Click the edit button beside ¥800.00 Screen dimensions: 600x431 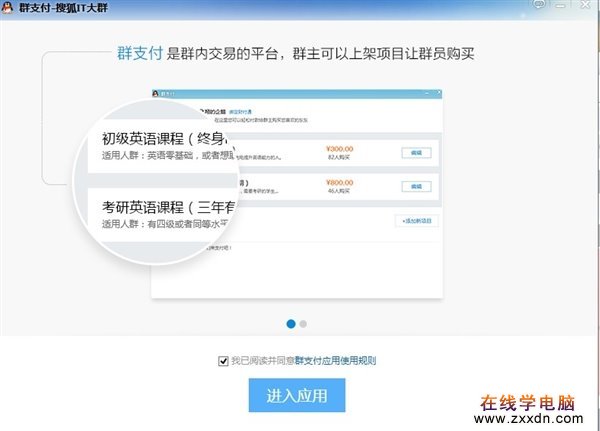coord(416,186)
